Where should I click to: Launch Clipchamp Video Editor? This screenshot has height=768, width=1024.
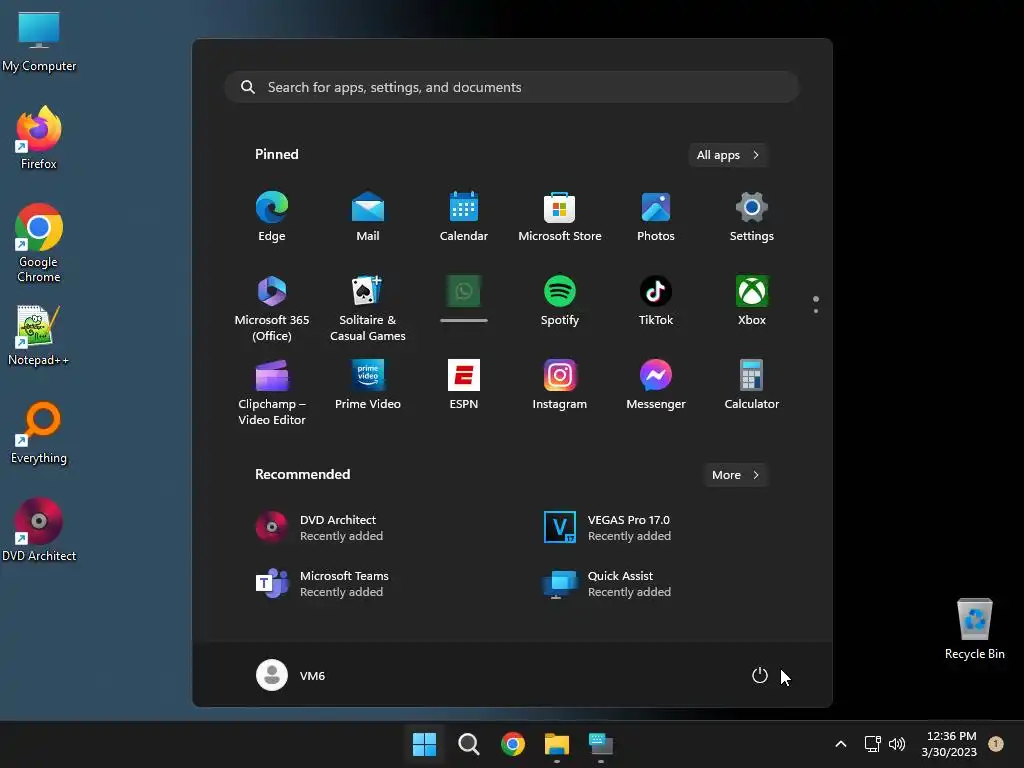272,392
